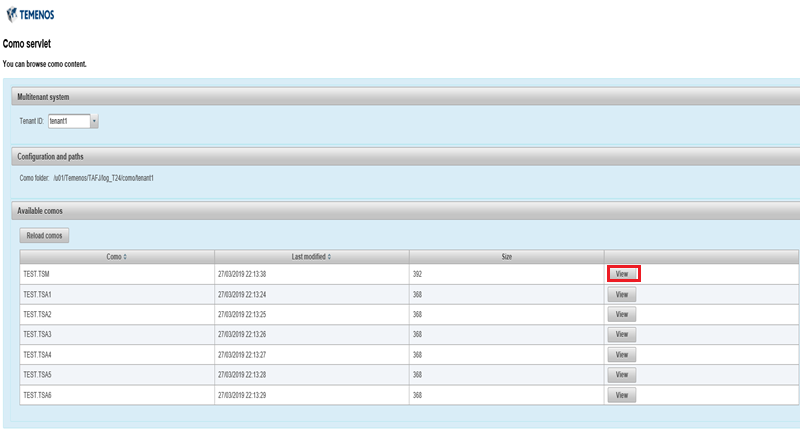This screenshot has width=800, height=439.
Task: View the TEST.TSA1 como
Action: click(x=622, y=294)
